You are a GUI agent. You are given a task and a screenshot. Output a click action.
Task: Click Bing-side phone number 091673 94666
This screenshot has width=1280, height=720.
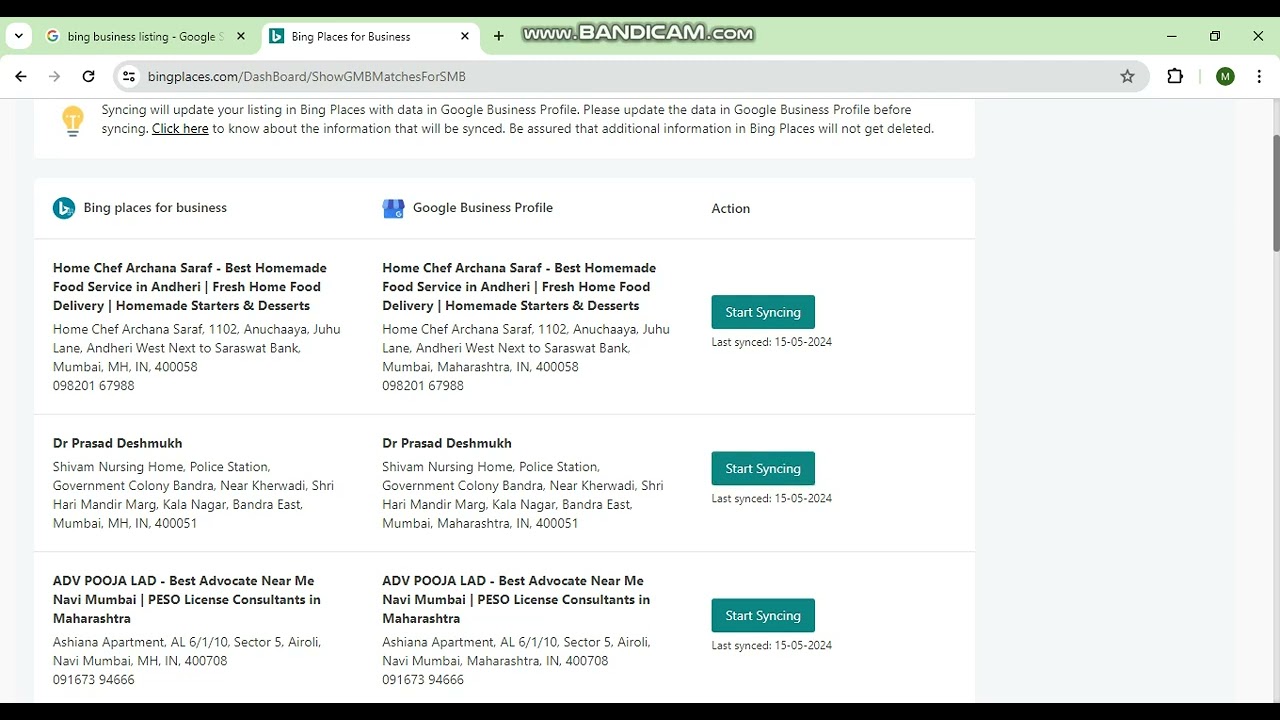[x=94, y=679]
